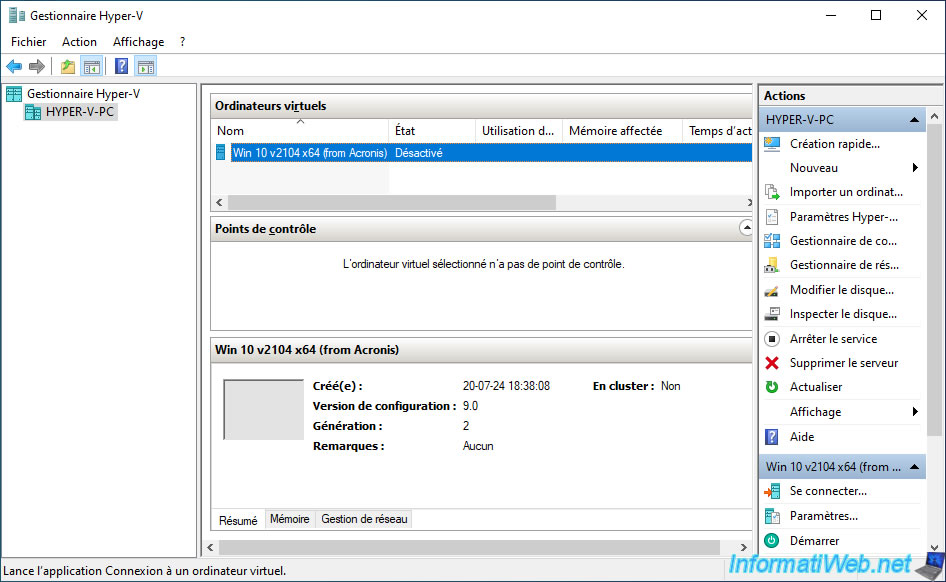946x582 pixels.
Task: Click the red X Supprimer le serveur icon
Action: 772,363
